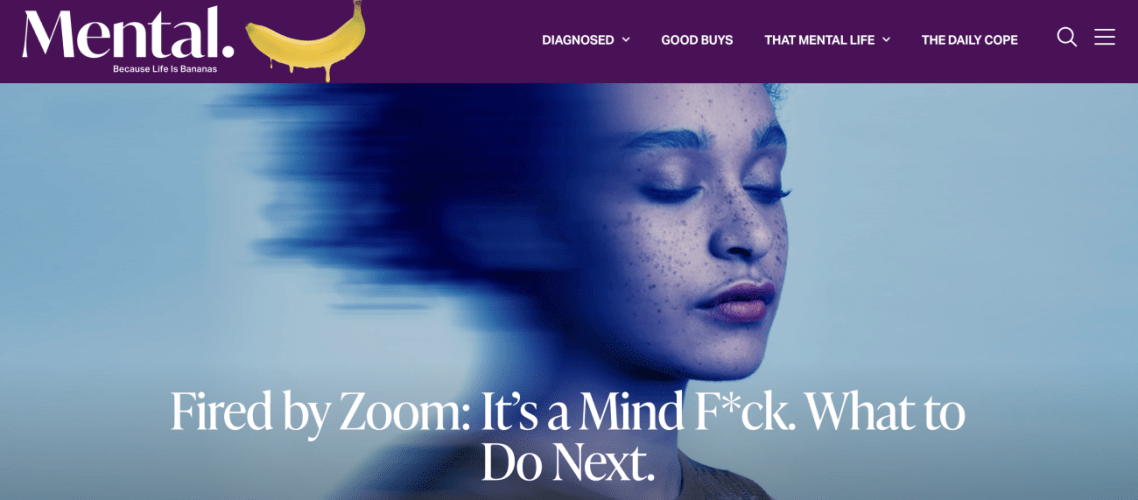Image resolution: width=1138 pixels, height=500 pixels.
Task: Click the banana stem tip at top
Action: (358, 4)
